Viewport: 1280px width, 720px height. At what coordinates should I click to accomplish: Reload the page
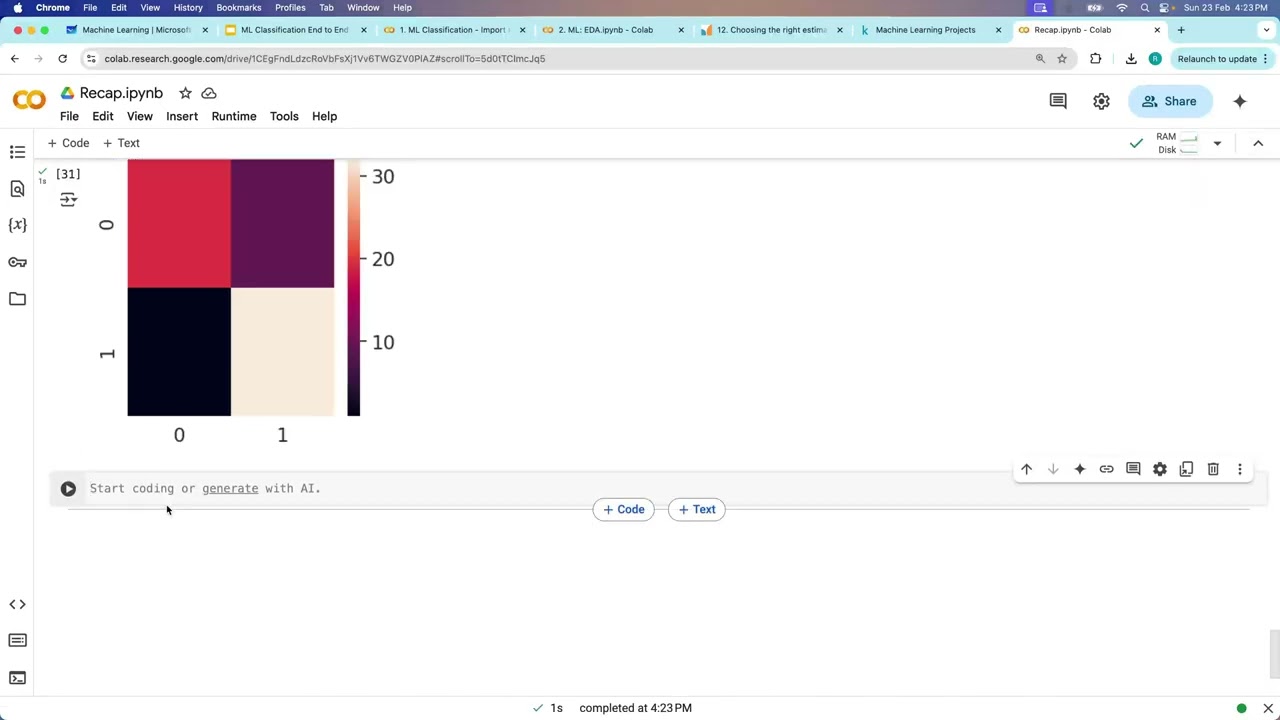pyautogui.click(x=62, y=59)
